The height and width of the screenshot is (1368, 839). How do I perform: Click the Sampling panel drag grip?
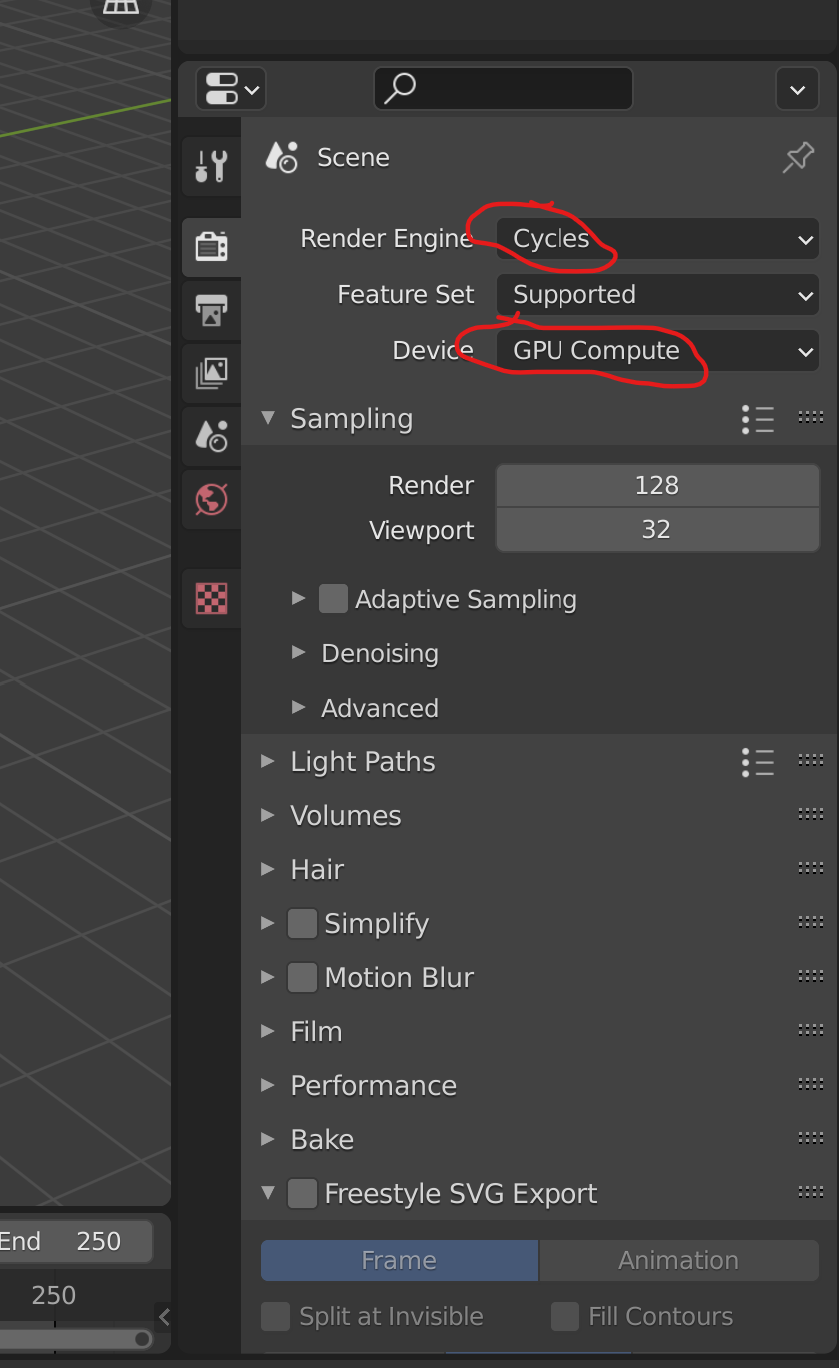[810, 418]
